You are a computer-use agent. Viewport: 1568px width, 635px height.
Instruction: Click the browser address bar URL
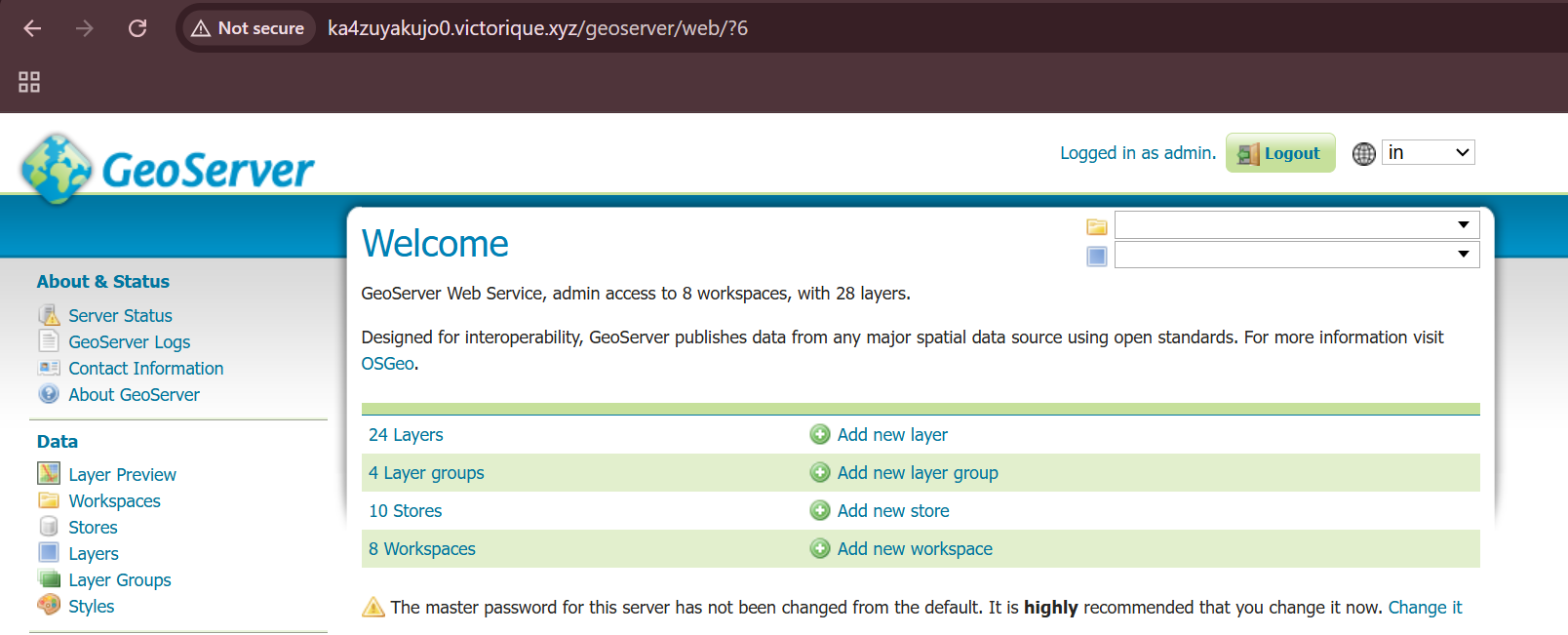click(537, 28)
